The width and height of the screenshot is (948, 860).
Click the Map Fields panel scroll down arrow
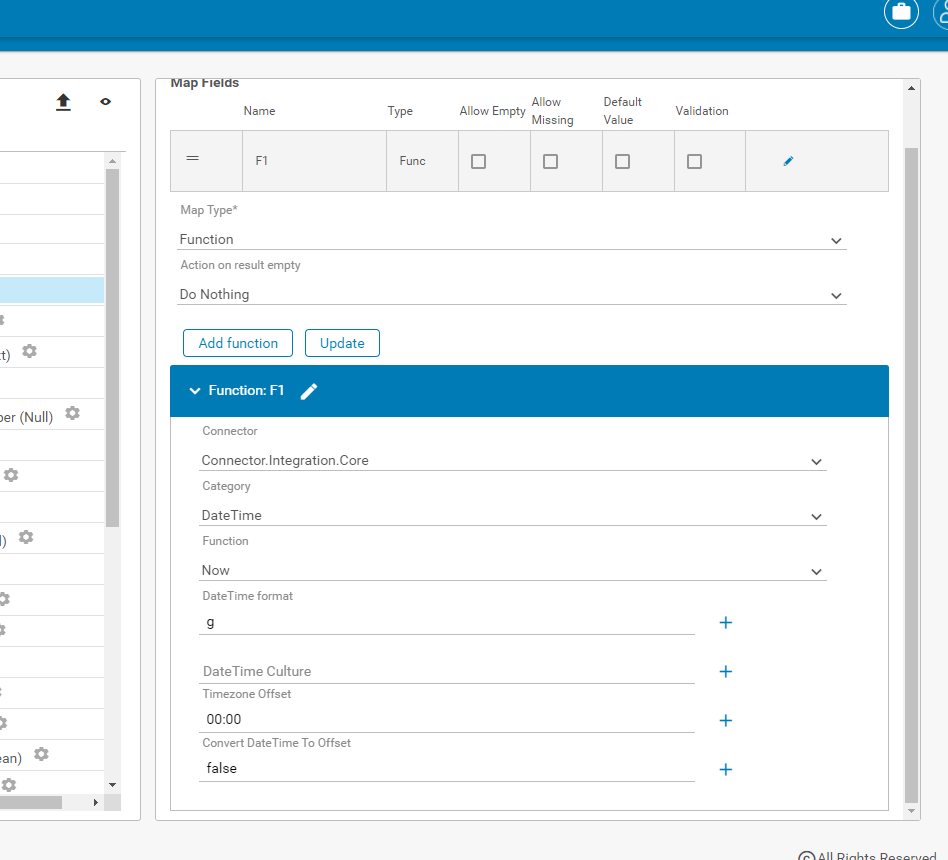(911, 811)
